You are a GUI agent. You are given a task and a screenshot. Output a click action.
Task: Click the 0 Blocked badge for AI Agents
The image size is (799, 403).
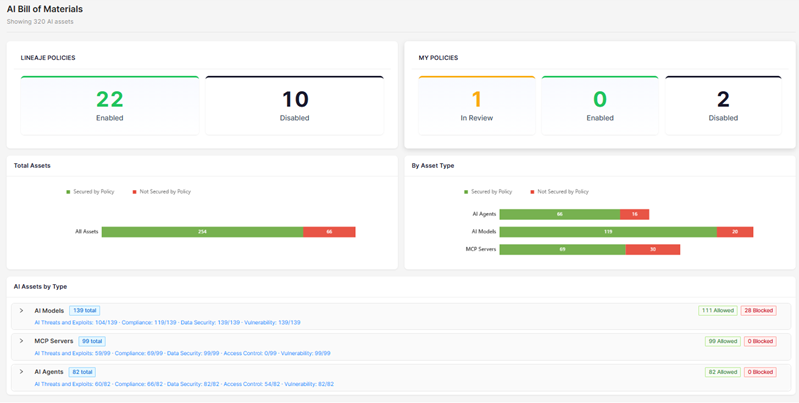pyautogui.click(x=758, y=372)
